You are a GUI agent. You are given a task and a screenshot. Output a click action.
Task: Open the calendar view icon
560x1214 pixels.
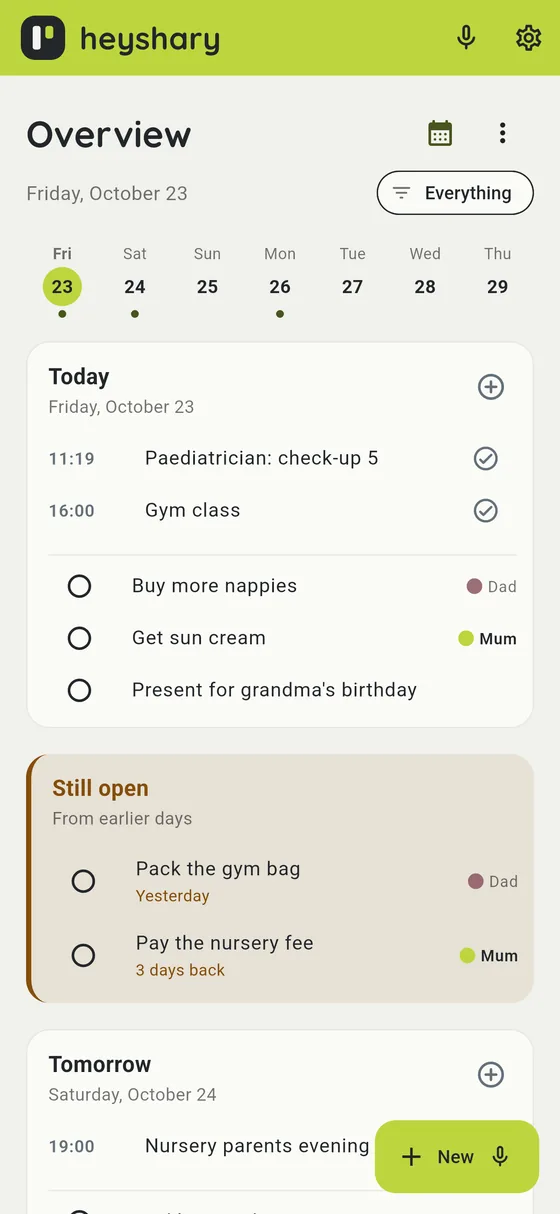coord(440,133)
